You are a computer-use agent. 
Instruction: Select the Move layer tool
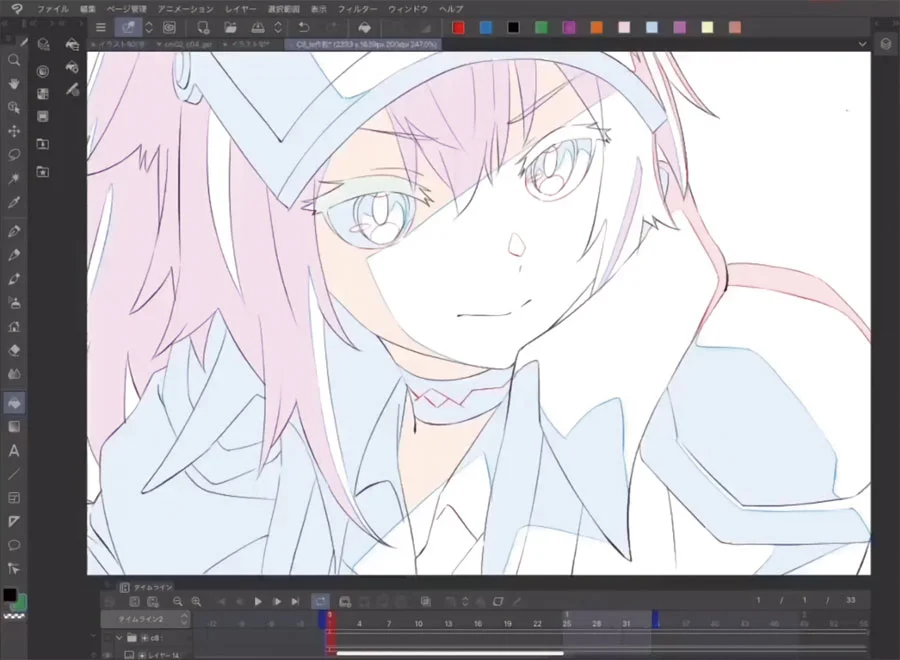pos(14,131)
